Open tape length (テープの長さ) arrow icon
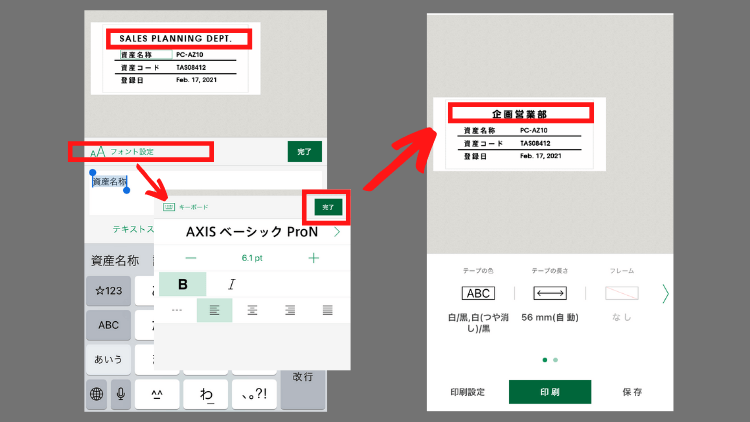This screenshot has height=422, width=750. [550, 293]
